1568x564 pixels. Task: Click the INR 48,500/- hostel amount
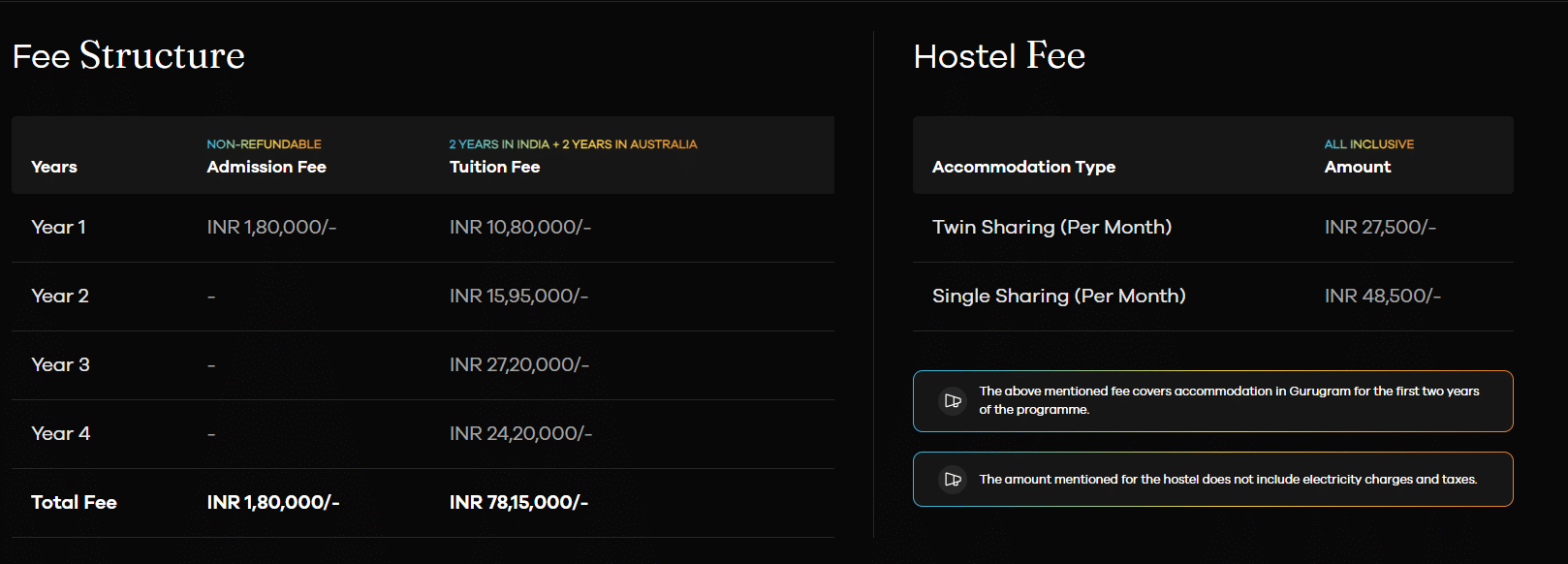[x=1382, y=296]
